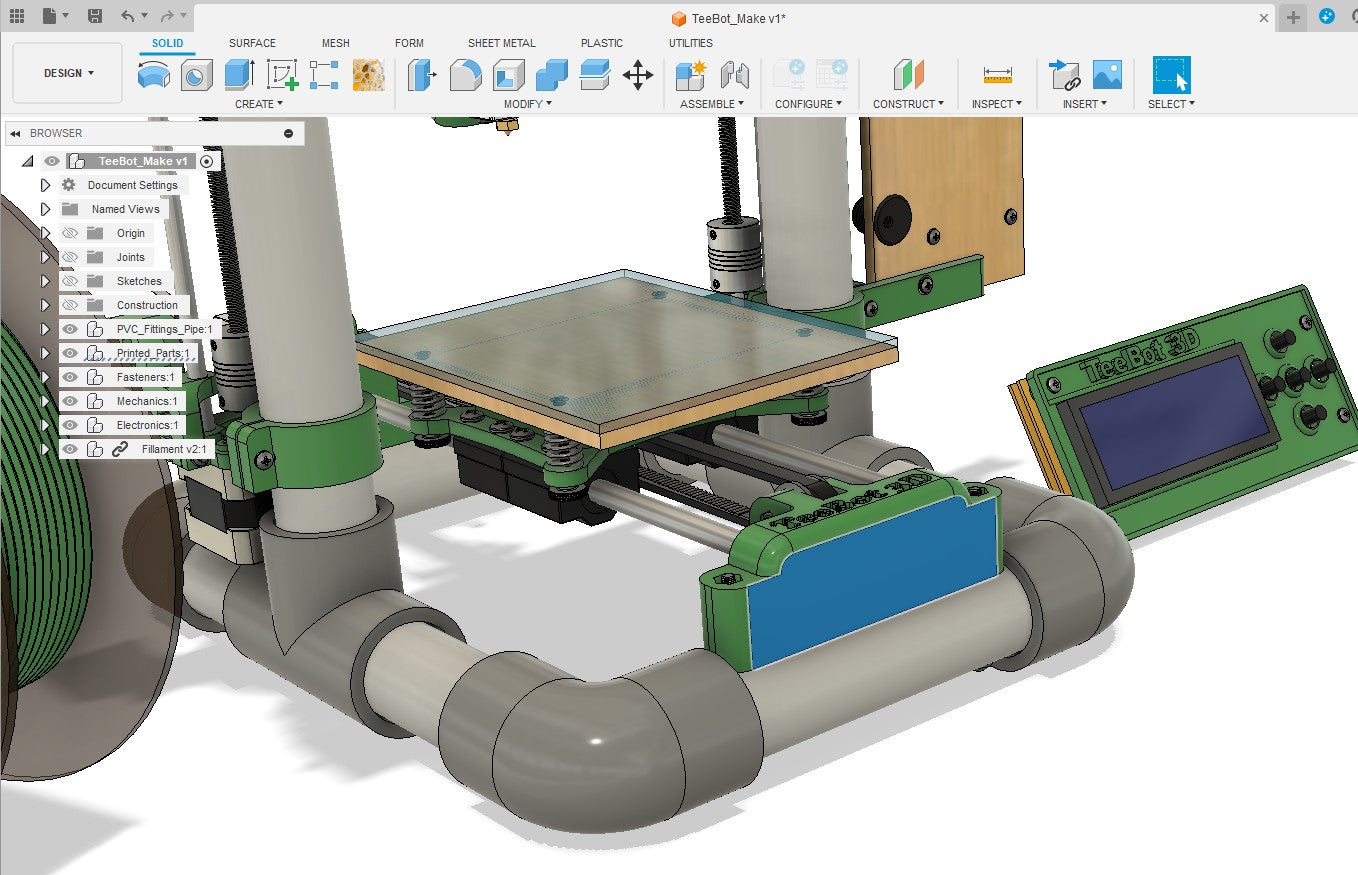
Task: Open the CONFIGURE dropdown menu
Action: (x=809, y=104)
